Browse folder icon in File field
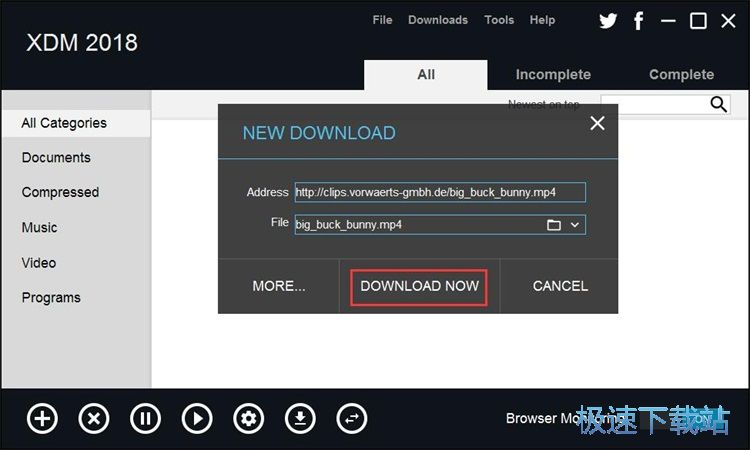The image size is (750, 450). (554, 225)
